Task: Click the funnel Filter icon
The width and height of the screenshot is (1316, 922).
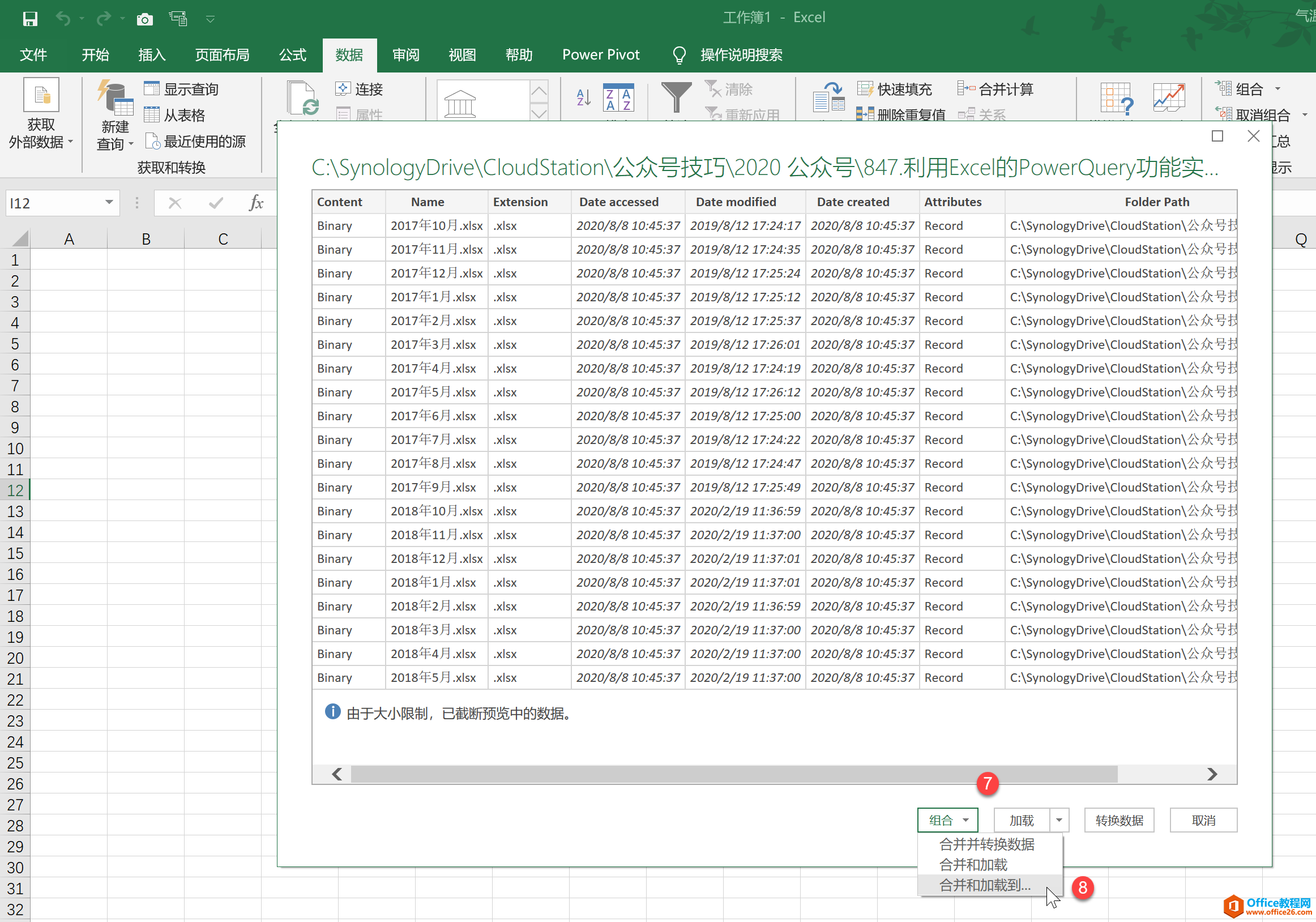Action: pyautogui.click(x=676, y=96)
